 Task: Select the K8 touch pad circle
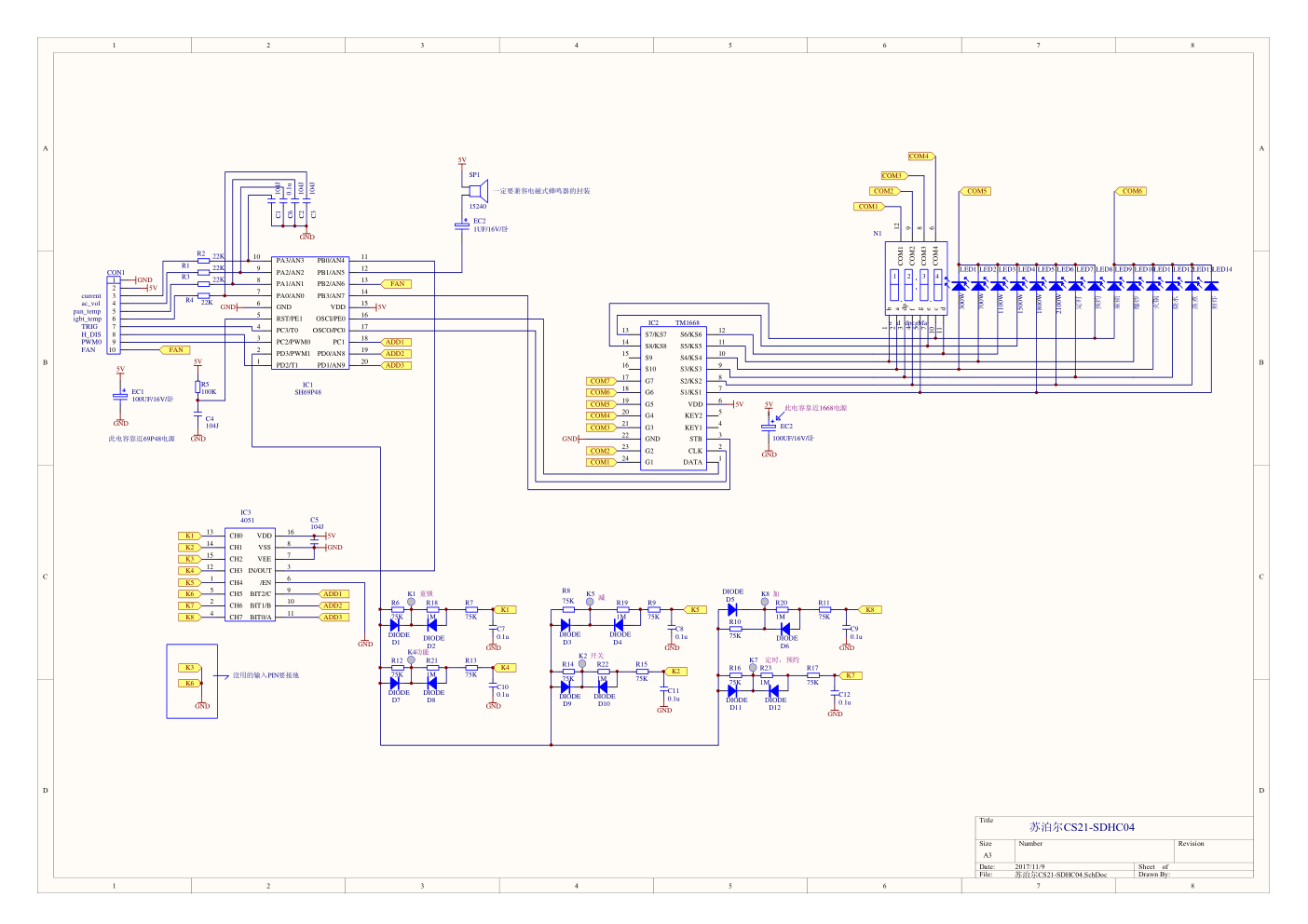click(765, 603)
